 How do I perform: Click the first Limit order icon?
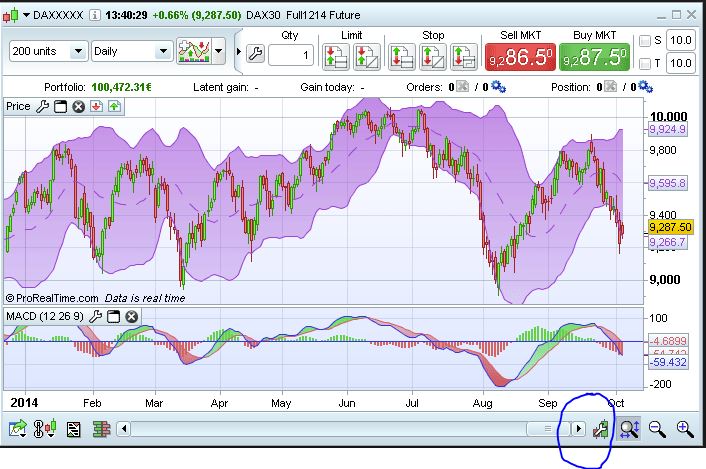[x=336, y=57]
